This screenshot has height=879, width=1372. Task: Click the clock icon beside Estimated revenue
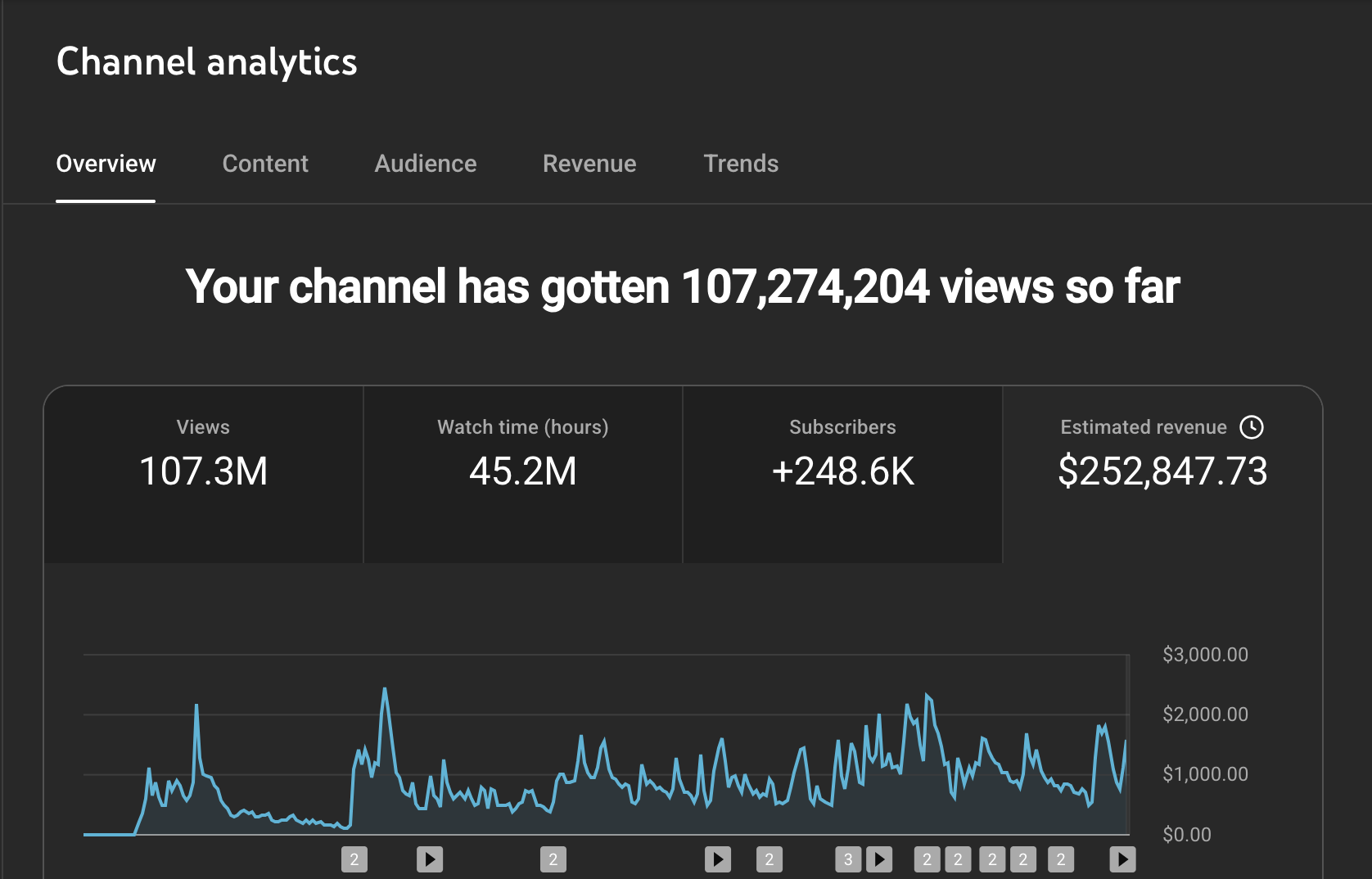point(1251,427)
